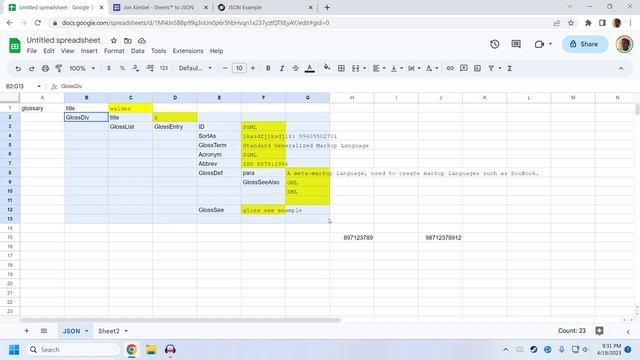Open the Insert menu
This screenshot has height=360, width=640.
(x=89, y=51)
